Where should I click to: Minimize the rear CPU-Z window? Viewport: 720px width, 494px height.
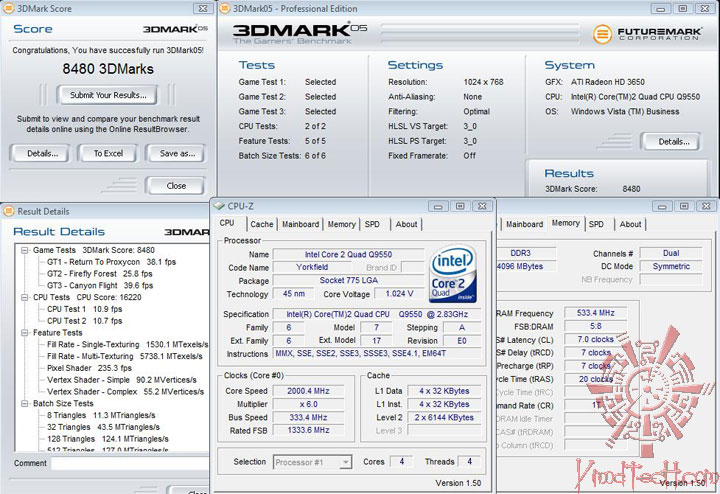click(x=662, y=207)
